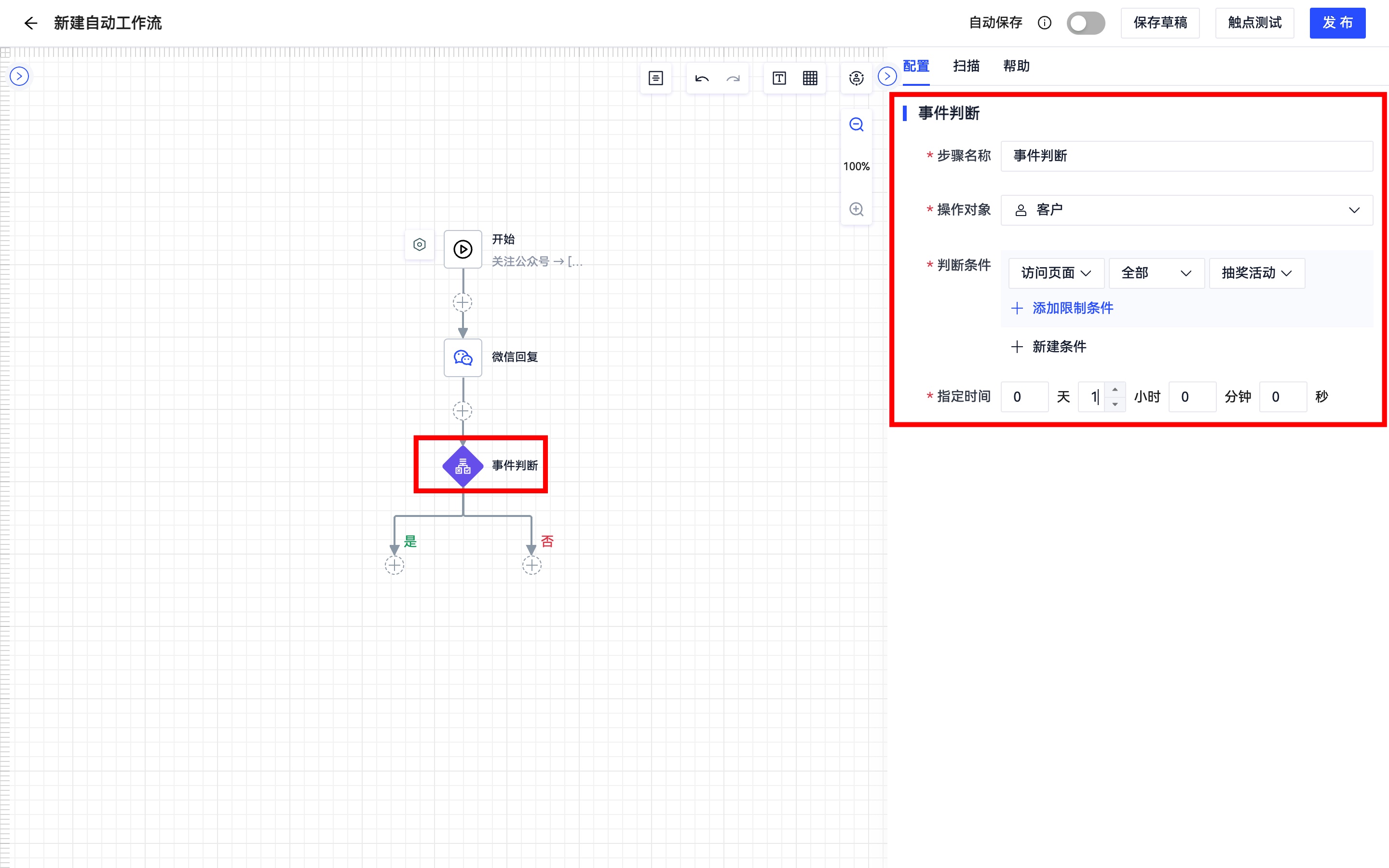Screen dimensions: 1389x868
Task: Click the redo arrow in the toolbar
Action: point(733,79)
